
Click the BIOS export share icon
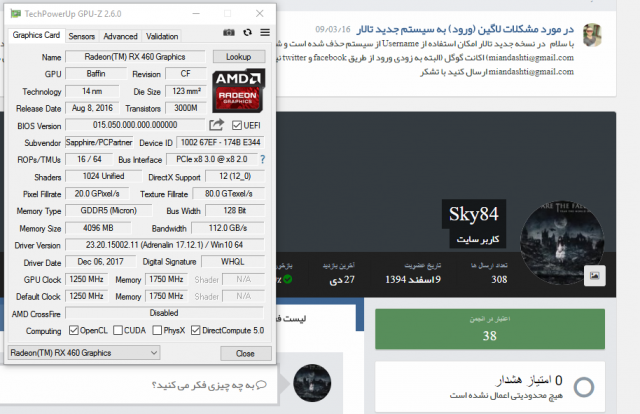click(x=216, y=125)
